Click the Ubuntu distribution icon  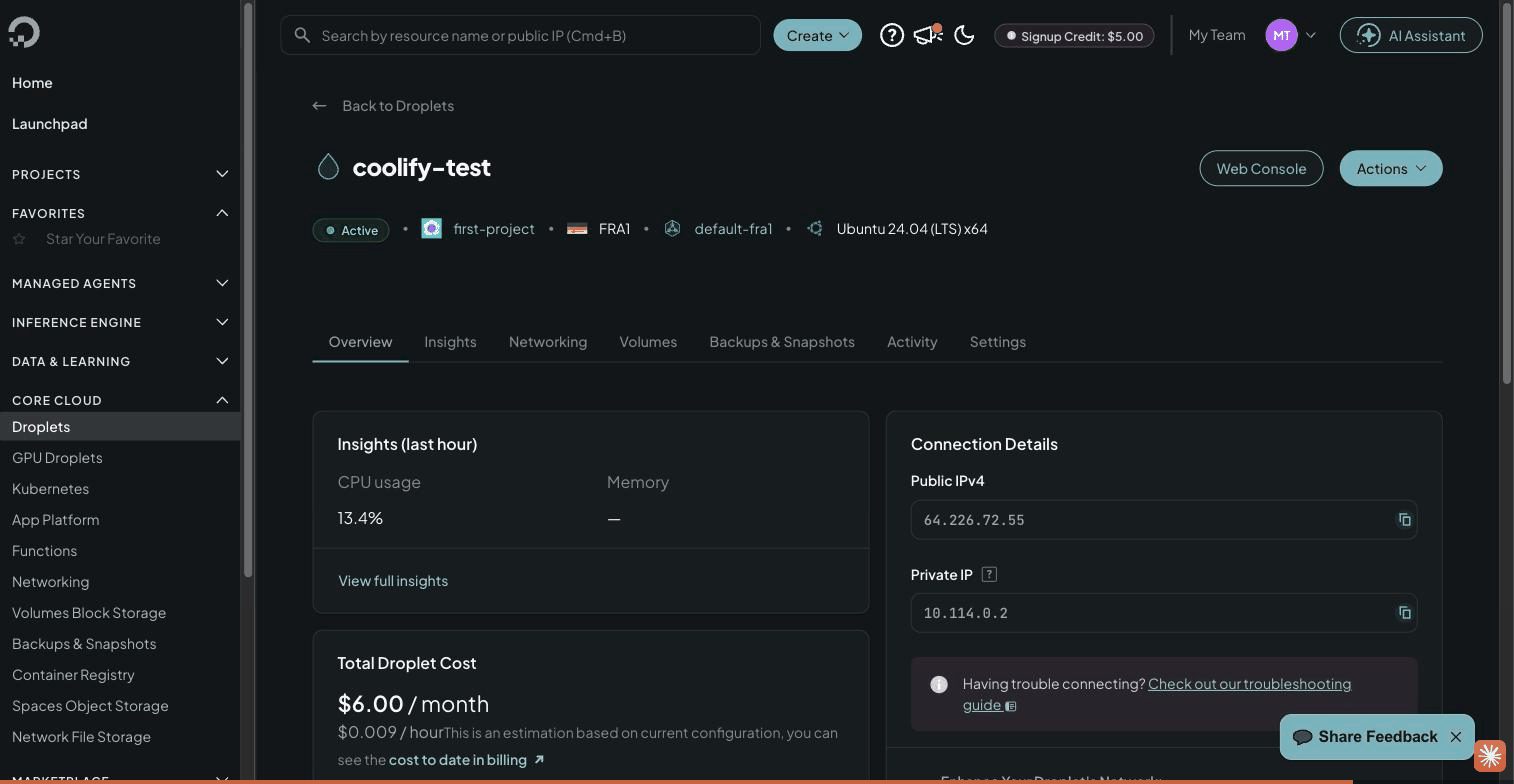click(815, 229)
